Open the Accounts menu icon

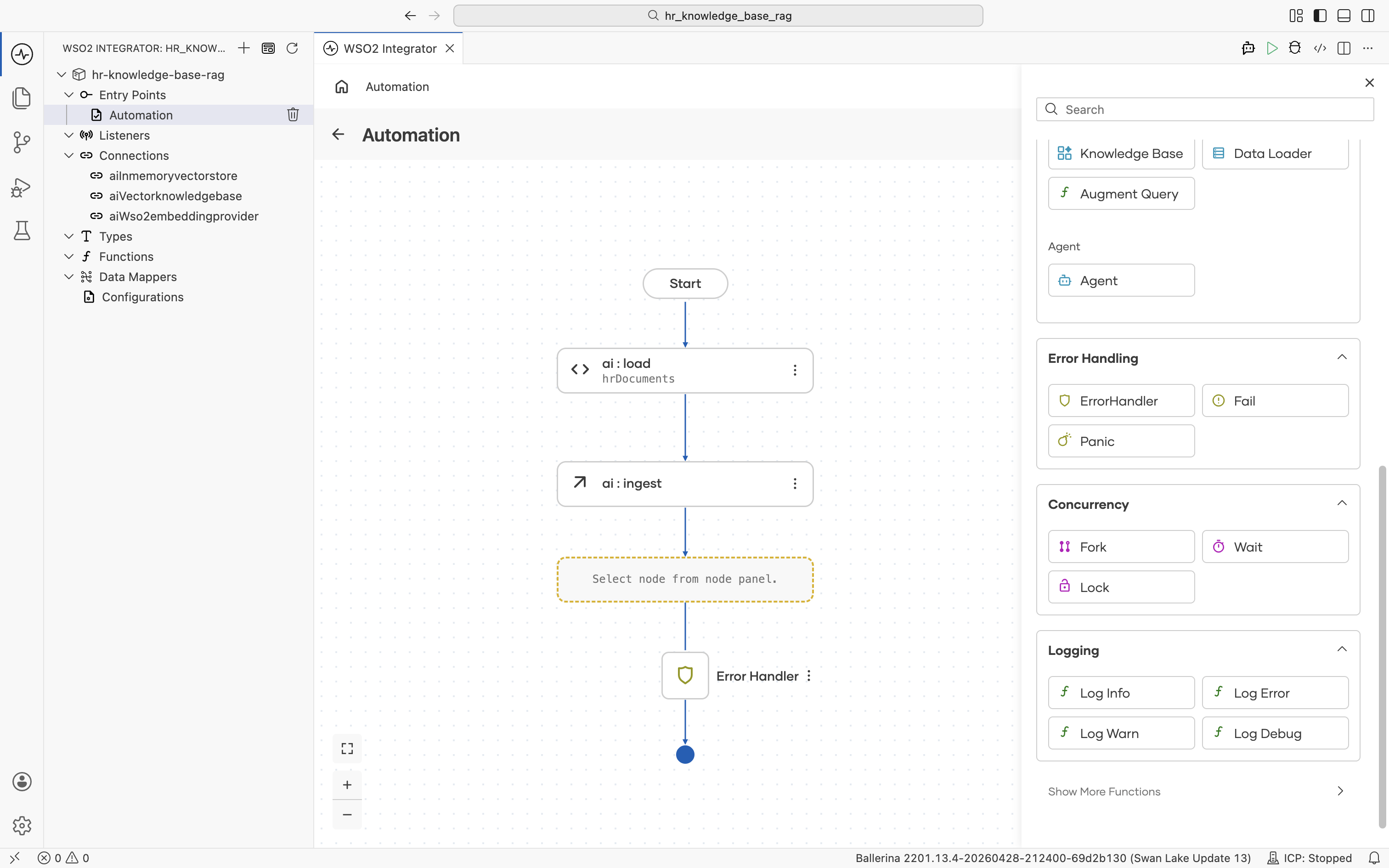click(x=22, y=781)
